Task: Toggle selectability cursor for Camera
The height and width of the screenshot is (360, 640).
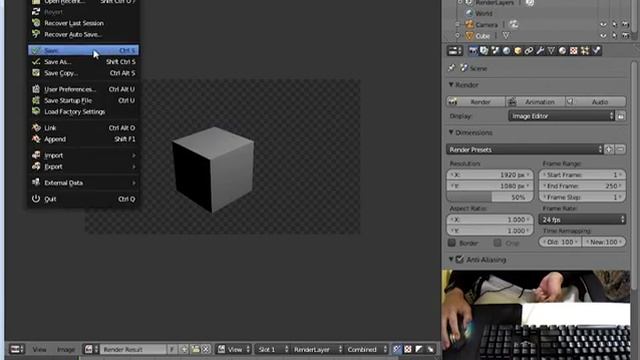Action: click(x=614, y=24)
